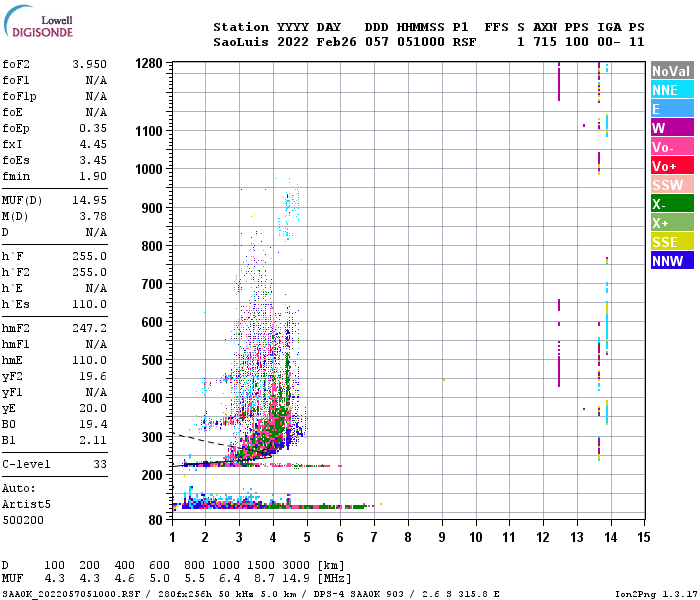
Task: Click the Lowell Digisonde logo
Action: coord(38,21)
